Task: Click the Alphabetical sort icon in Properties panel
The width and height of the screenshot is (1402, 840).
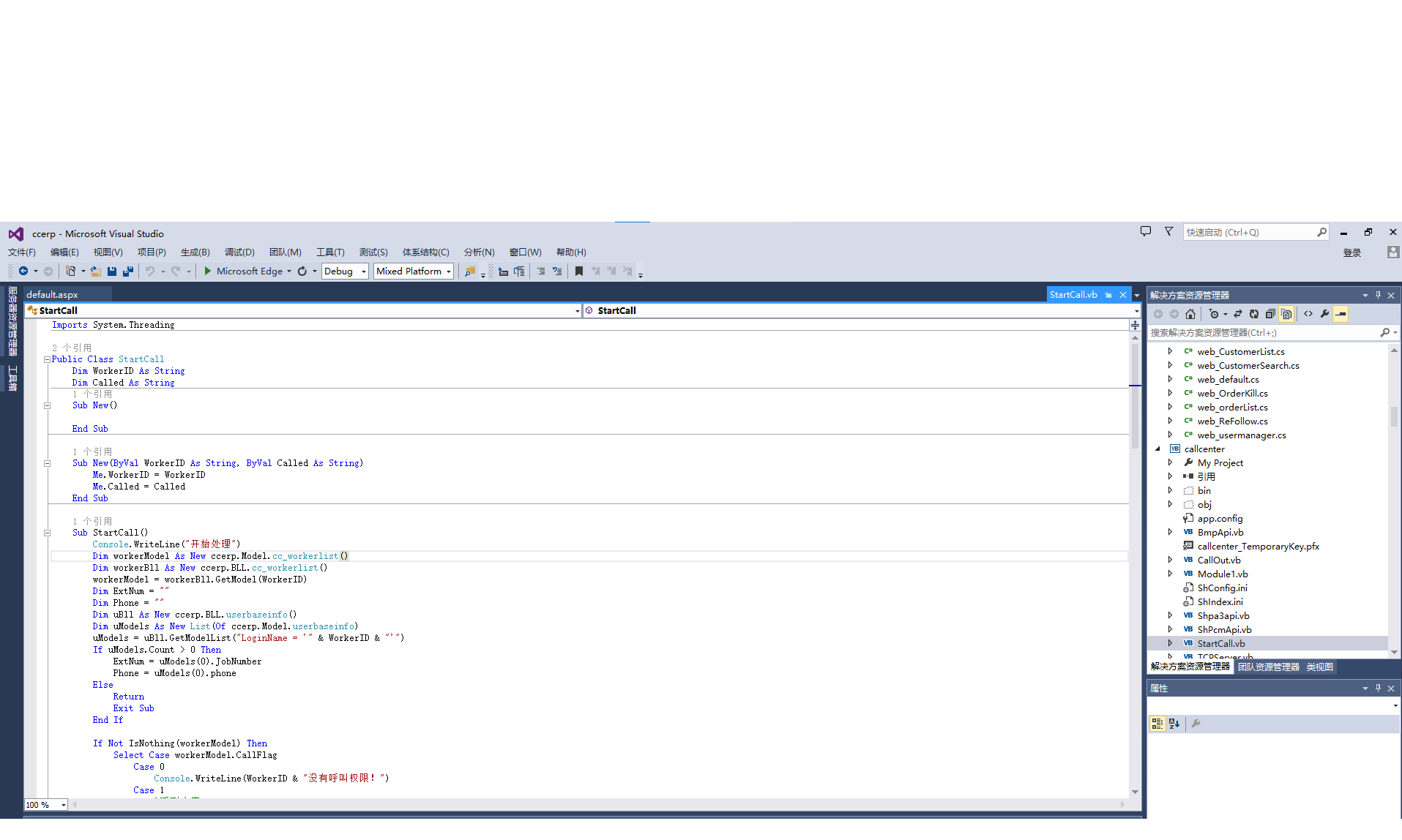Action: [x=1174, y=724]
